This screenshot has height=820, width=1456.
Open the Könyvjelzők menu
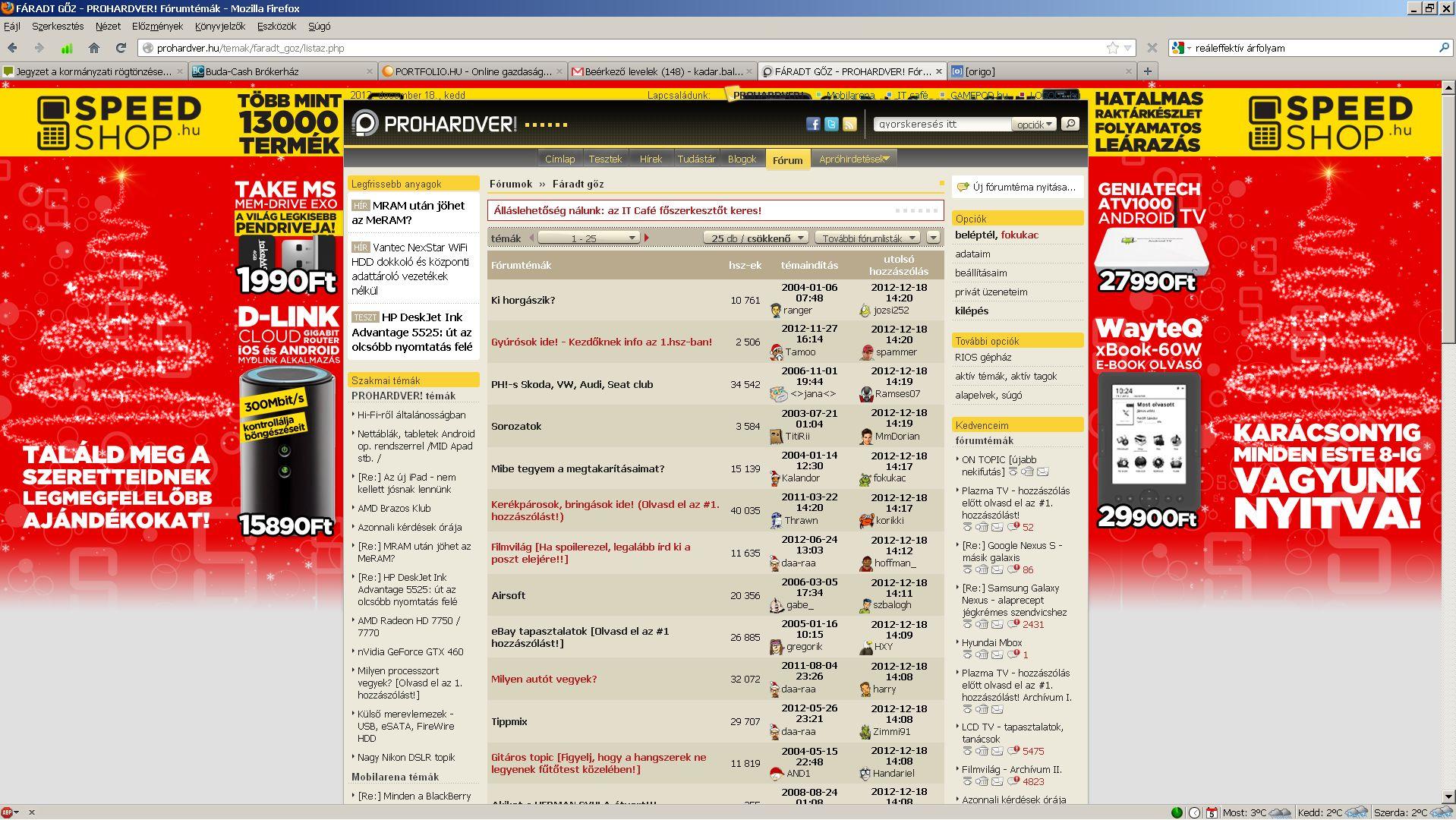click(219, 26)
